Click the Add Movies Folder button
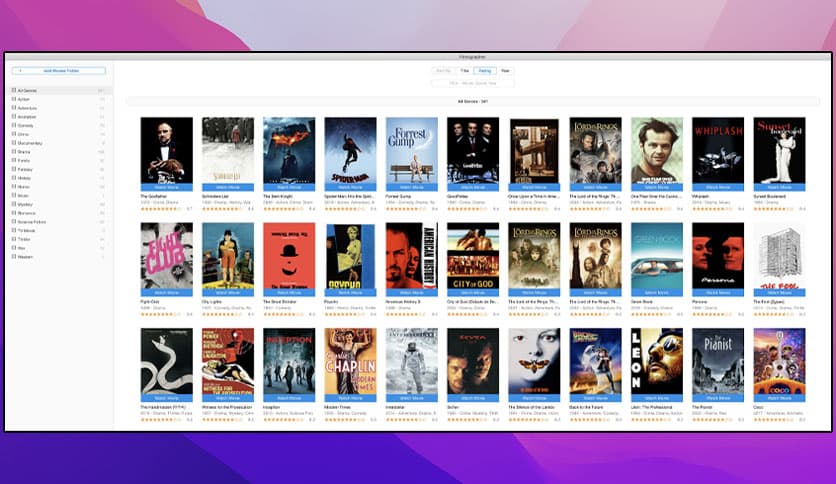This screenshot has width=836, height=484. (59, 70)
